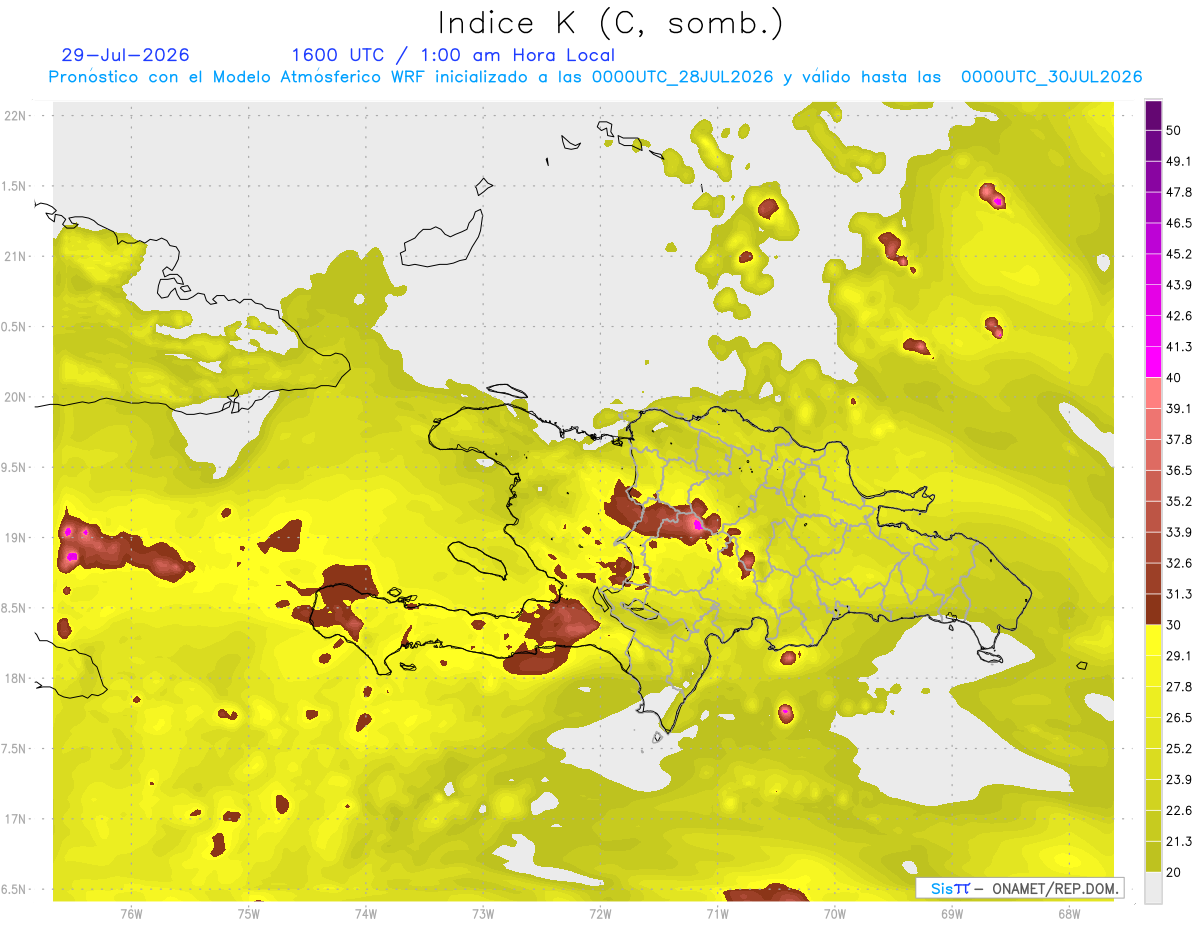Click legend value '31.3'

(1179, 594)
